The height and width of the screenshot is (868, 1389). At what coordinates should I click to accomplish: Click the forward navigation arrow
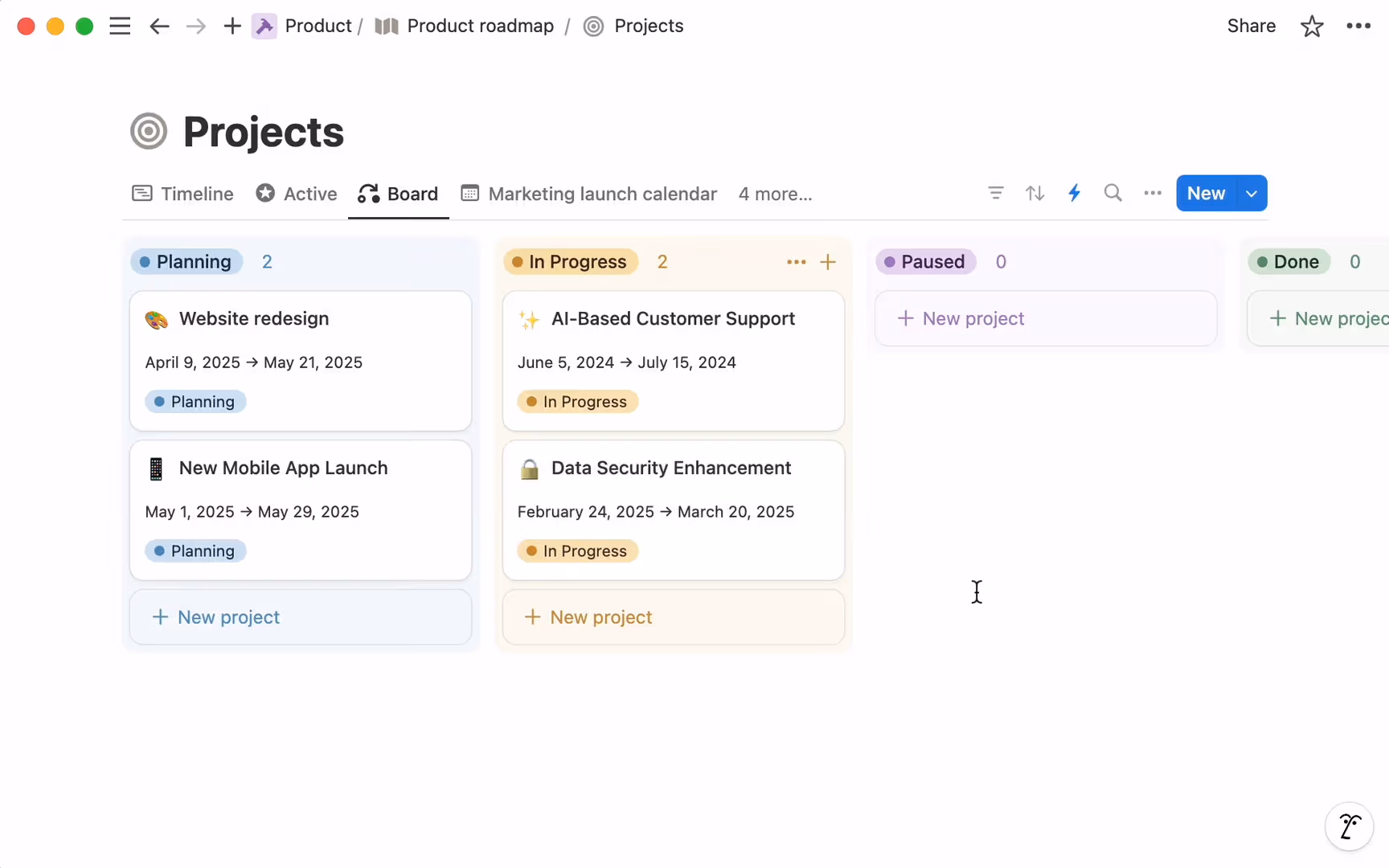195,26
